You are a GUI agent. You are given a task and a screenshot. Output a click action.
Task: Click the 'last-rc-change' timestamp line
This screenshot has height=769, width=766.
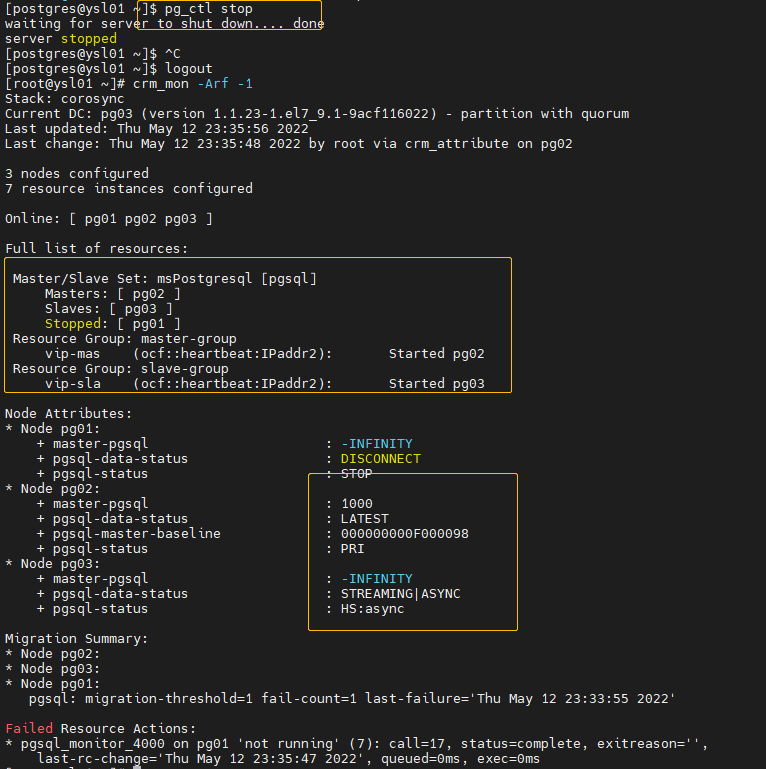click(288, 759)
